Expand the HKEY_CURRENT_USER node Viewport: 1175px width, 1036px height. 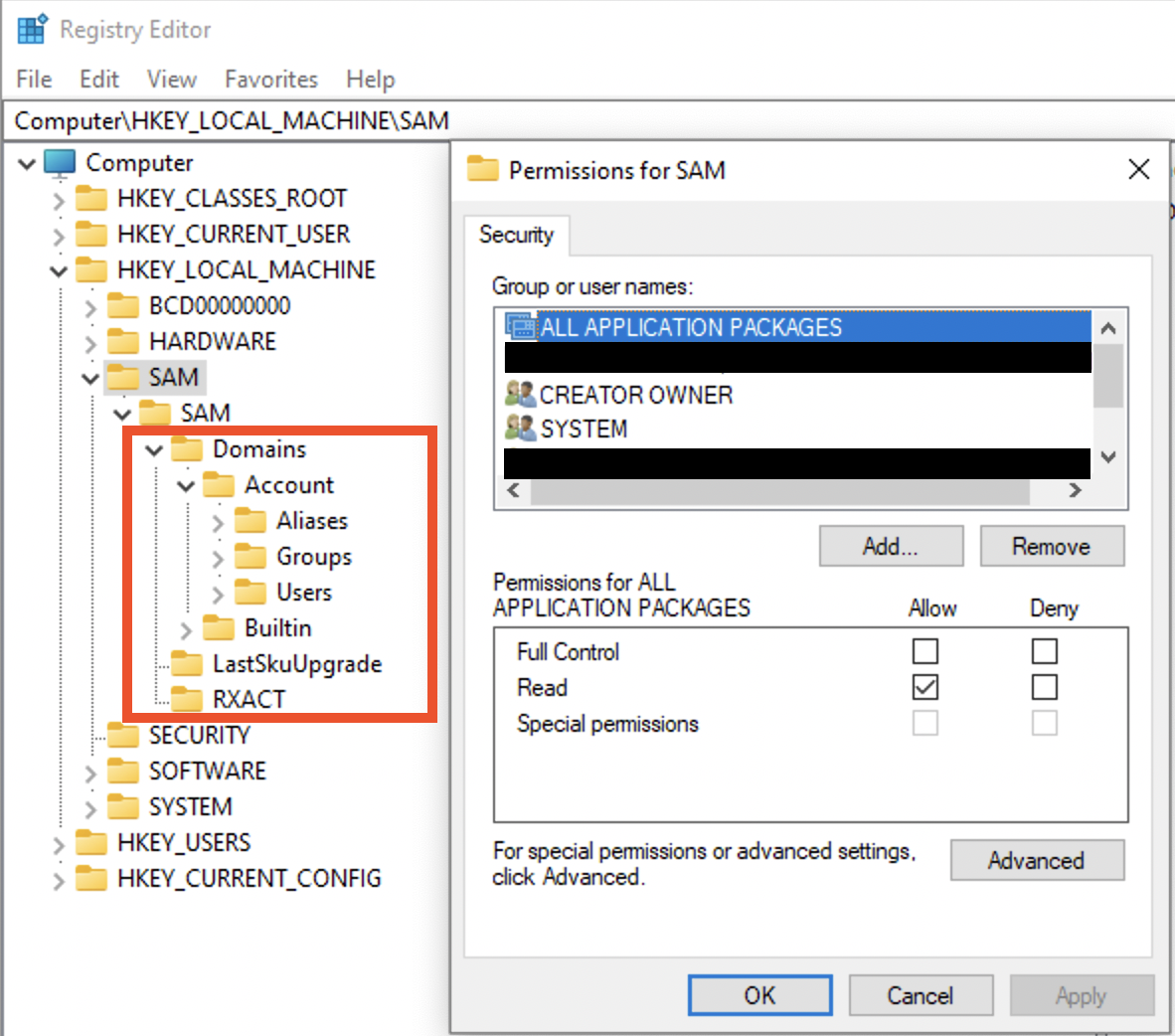click(x=60, y=237)
